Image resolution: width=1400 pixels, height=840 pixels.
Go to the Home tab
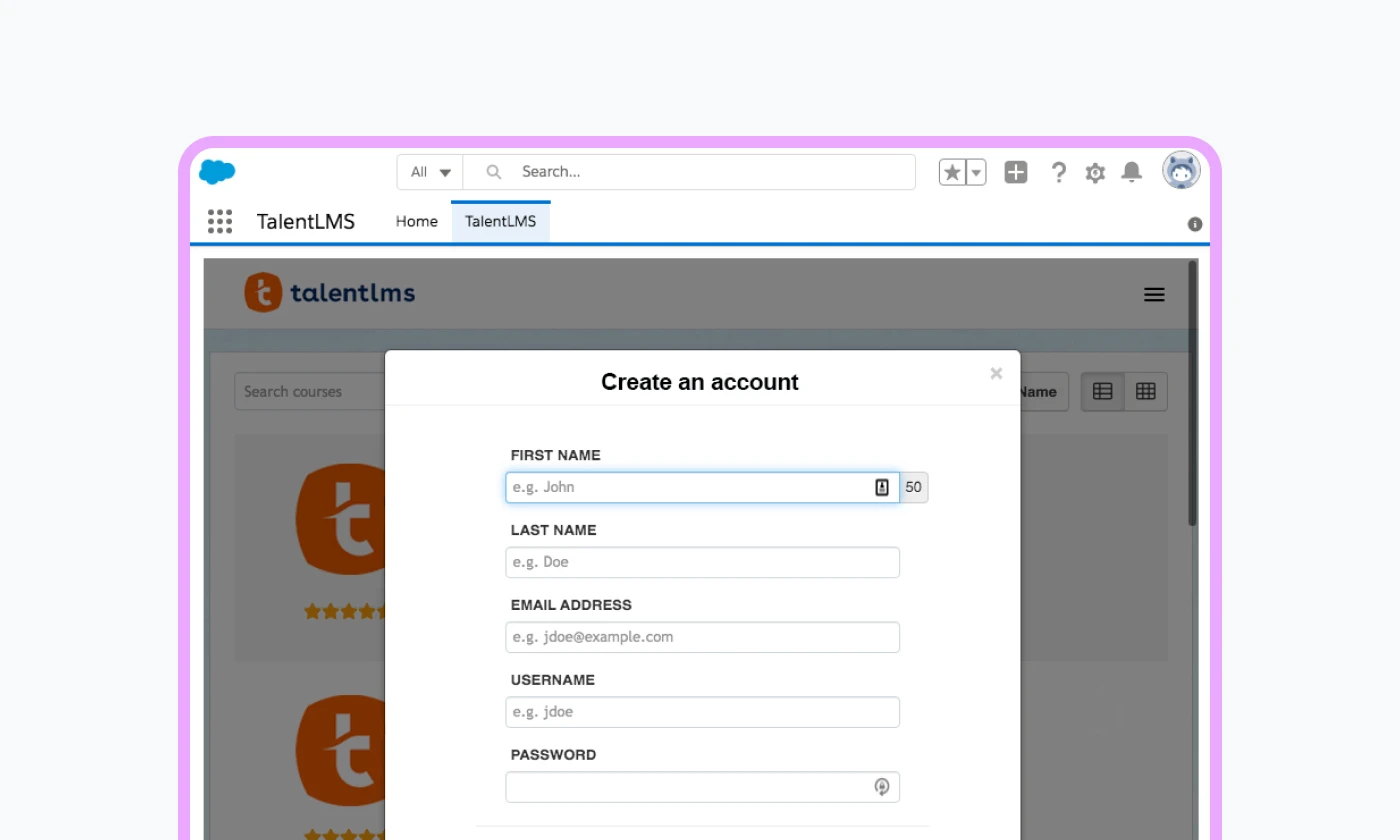pos(416,221)
